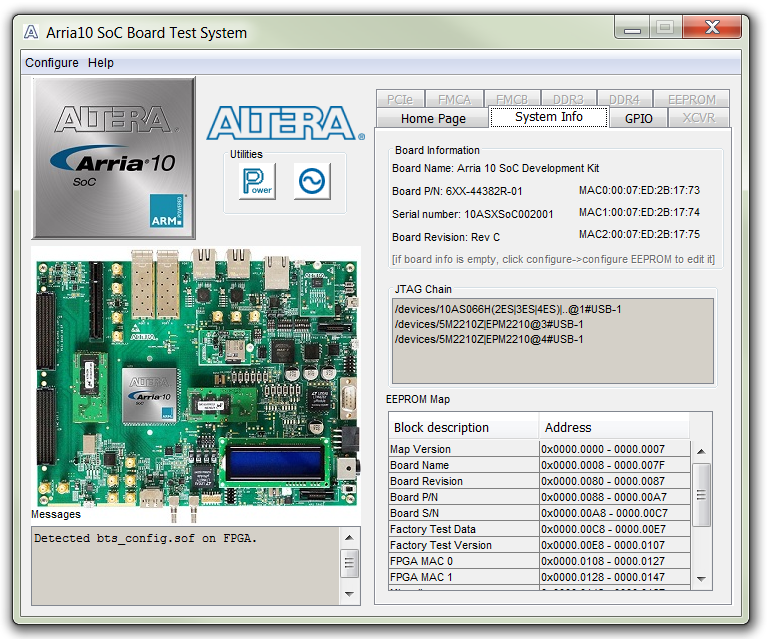
Task: Open the Configure menu
Action: [x=52, y=63]
